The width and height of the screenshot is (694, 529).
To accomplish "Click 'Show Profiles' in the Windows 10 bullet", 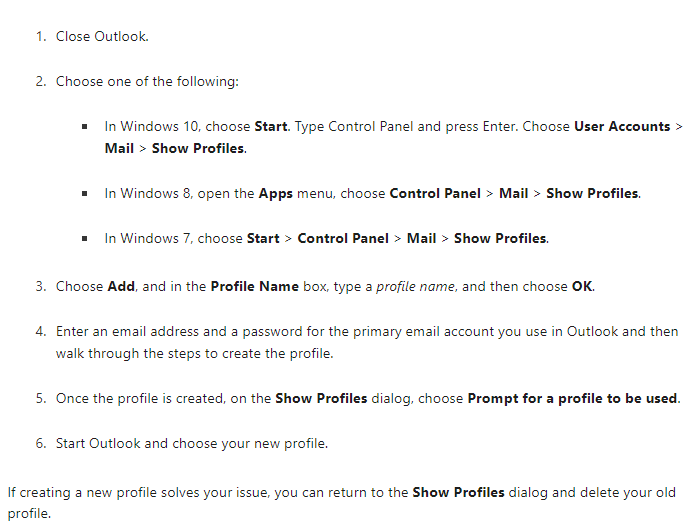I will (198, 148).
